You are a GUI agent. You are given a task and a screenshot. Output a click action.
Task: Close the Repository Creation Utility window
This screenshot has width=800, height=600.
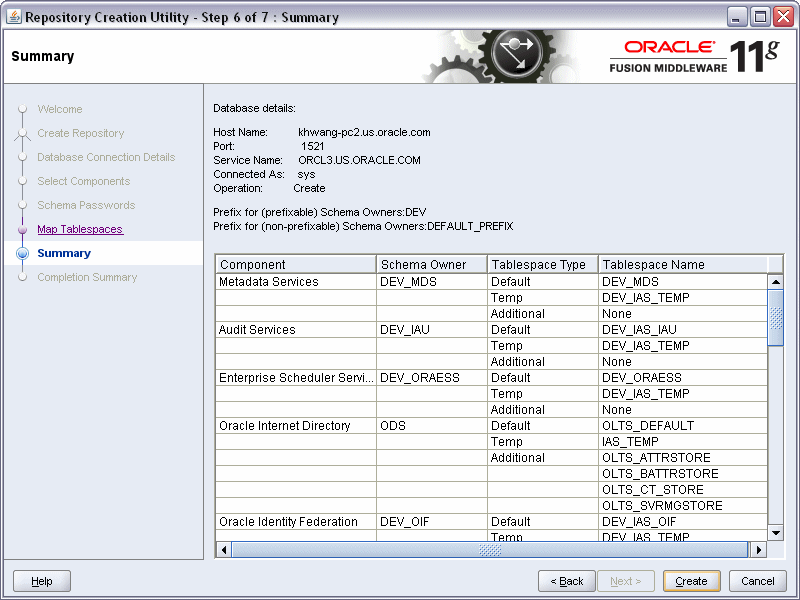coord(783,17)
